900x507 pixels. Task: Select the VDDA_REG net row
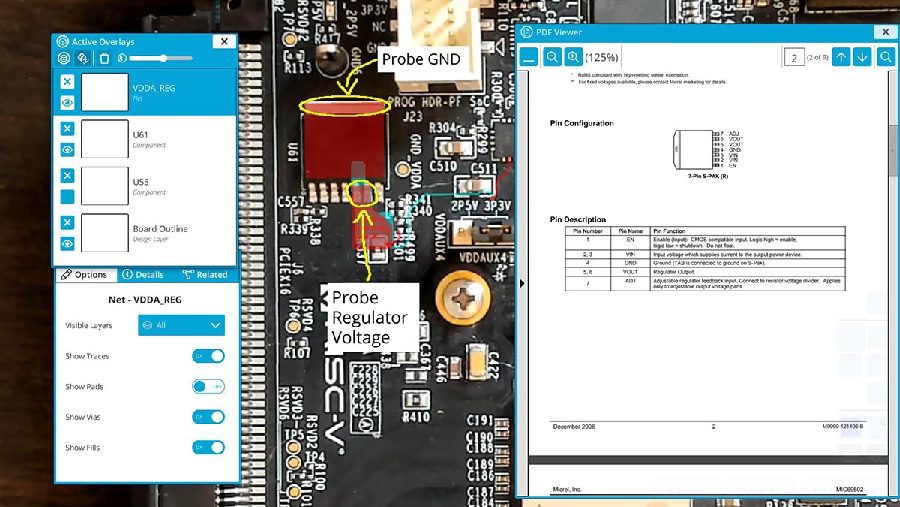[x=145, y=92]
